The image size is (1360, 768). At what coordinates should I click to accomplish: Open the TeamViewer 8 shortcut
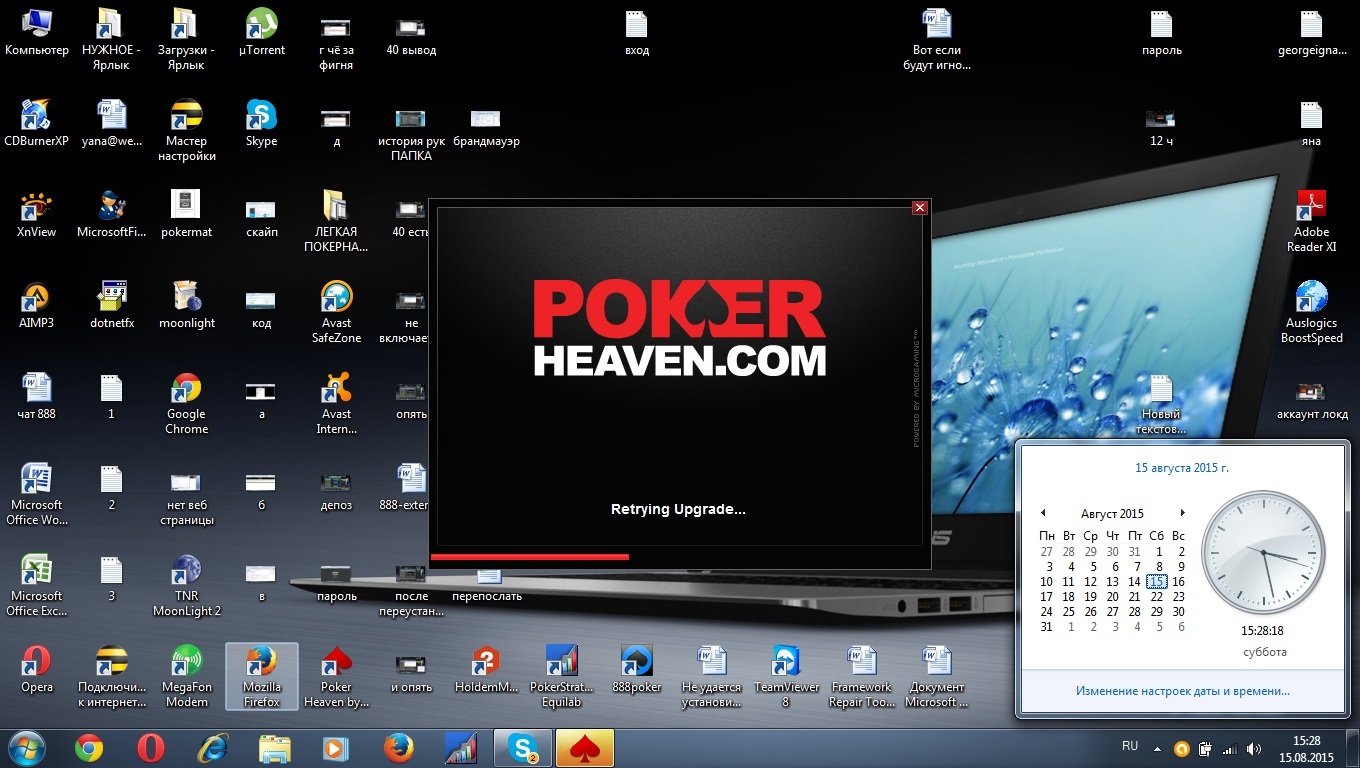pos(785,676)
